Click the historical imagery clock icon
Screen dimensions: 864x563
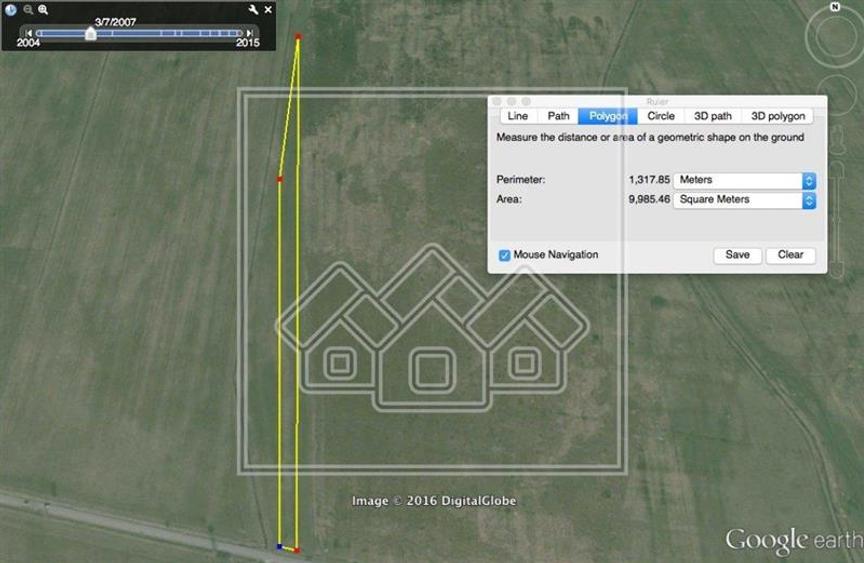(10, 9)
